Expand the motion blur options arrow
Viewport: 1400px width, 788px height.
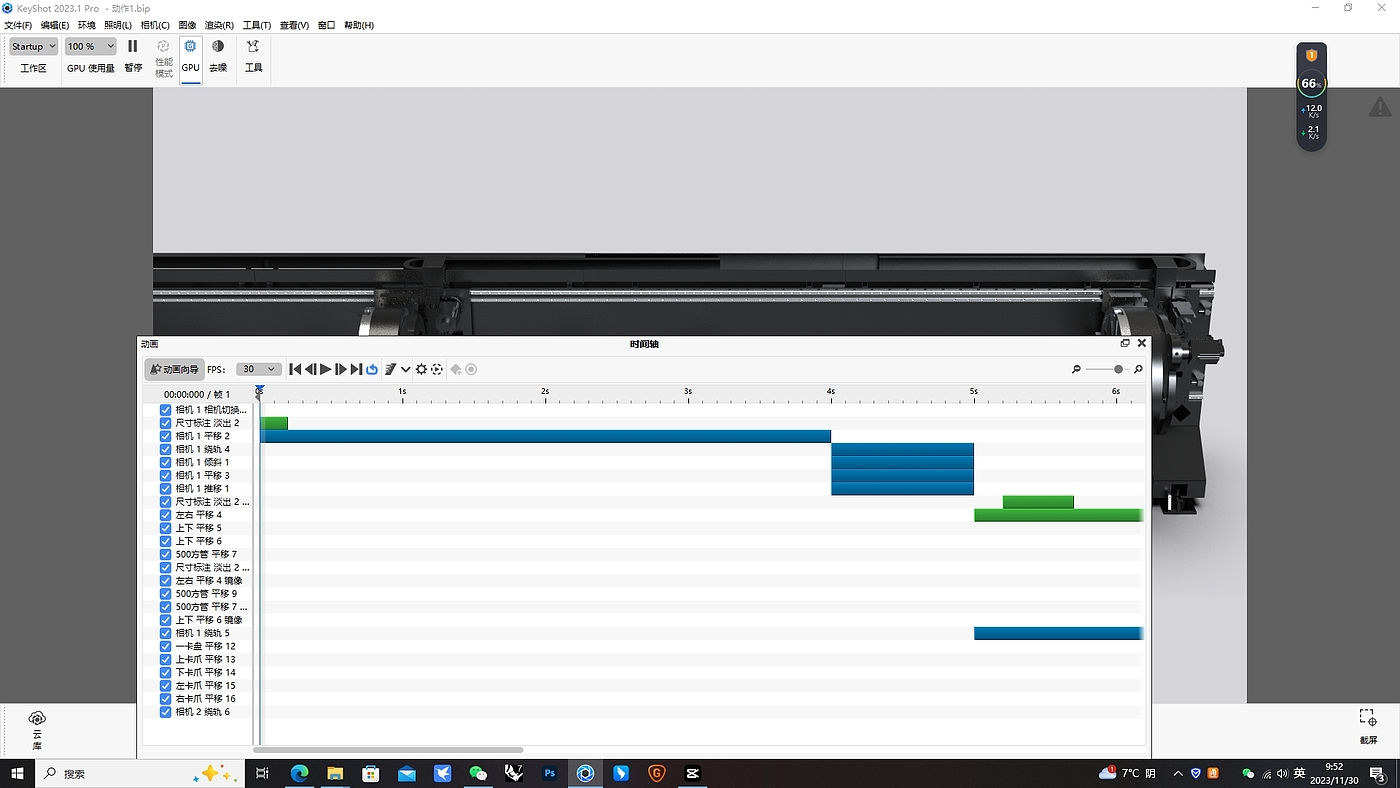pyautogui.click(x=405, y=369)
